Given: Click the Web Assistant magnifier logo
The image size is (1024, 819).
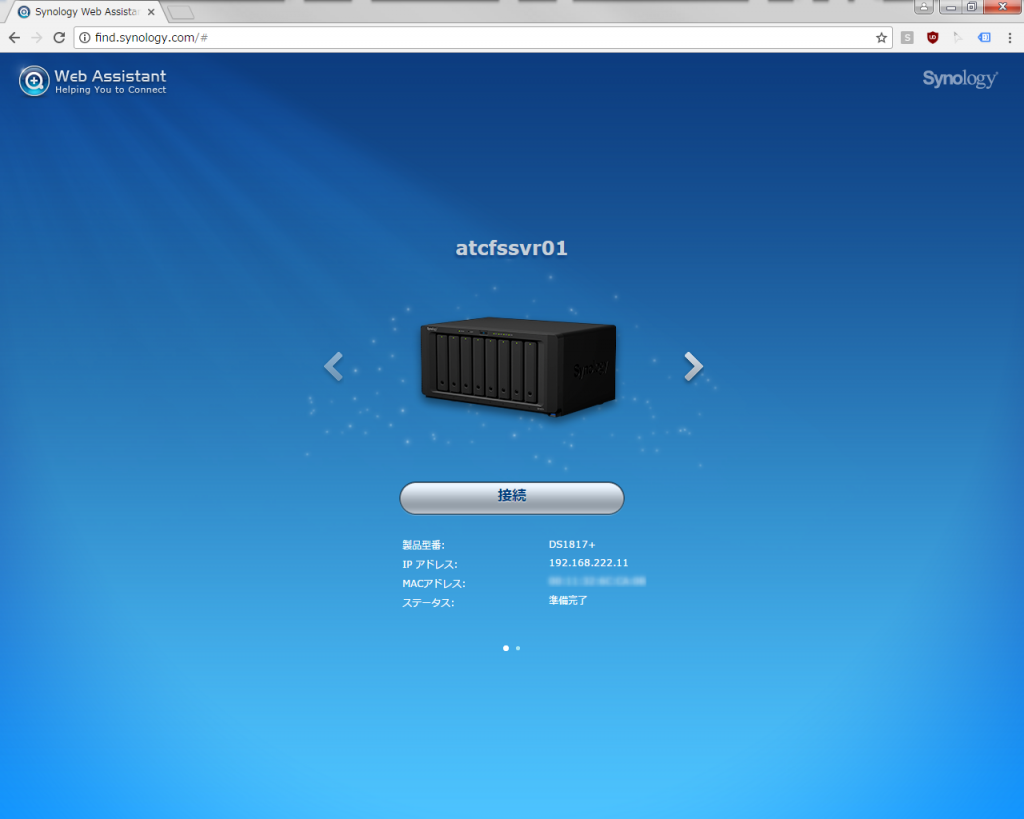Looking at the screenshot, I should pos(34,81).
